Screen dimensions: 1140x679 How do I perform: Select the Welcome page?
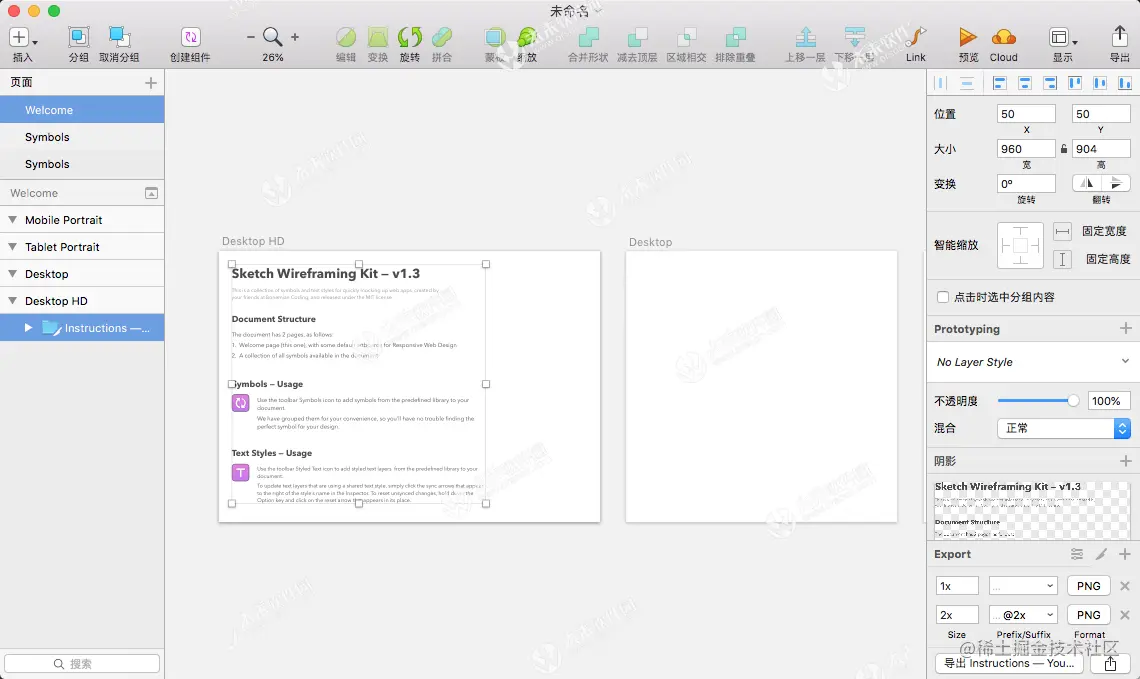82,110
